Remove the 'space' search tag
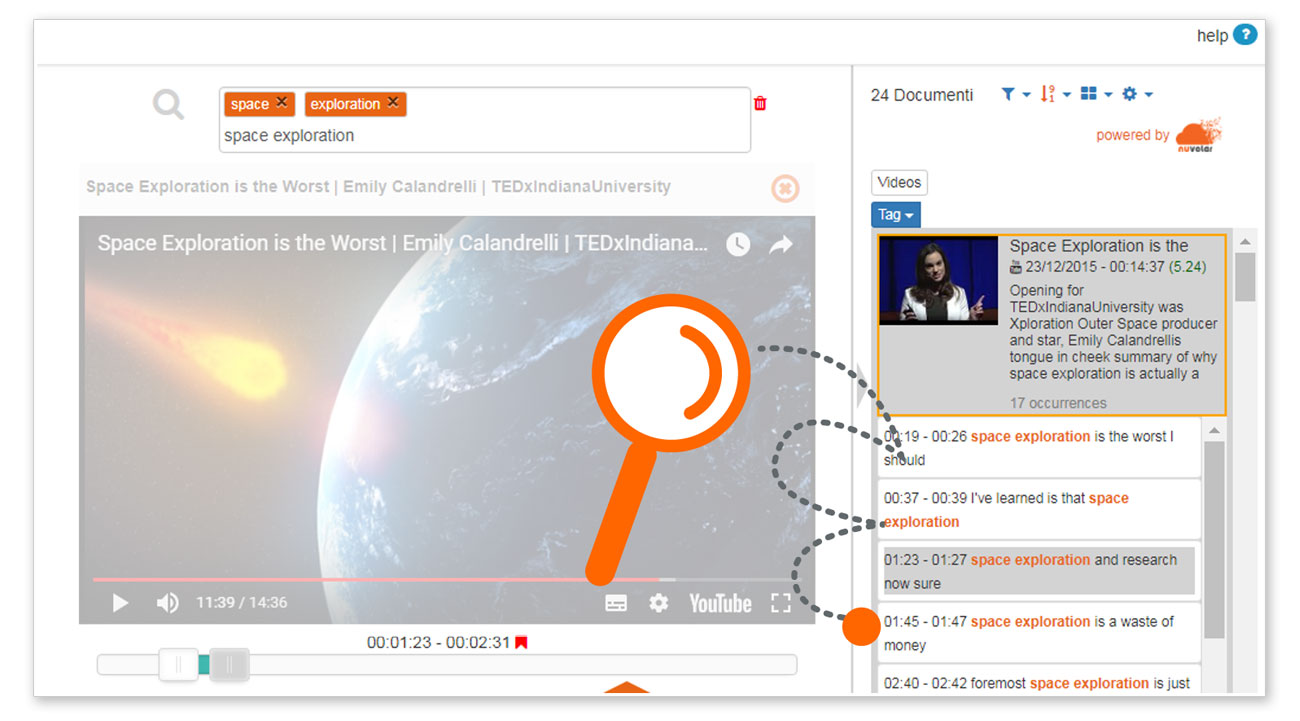Viewport: 1300px width, 721px height. click(282, 102)
